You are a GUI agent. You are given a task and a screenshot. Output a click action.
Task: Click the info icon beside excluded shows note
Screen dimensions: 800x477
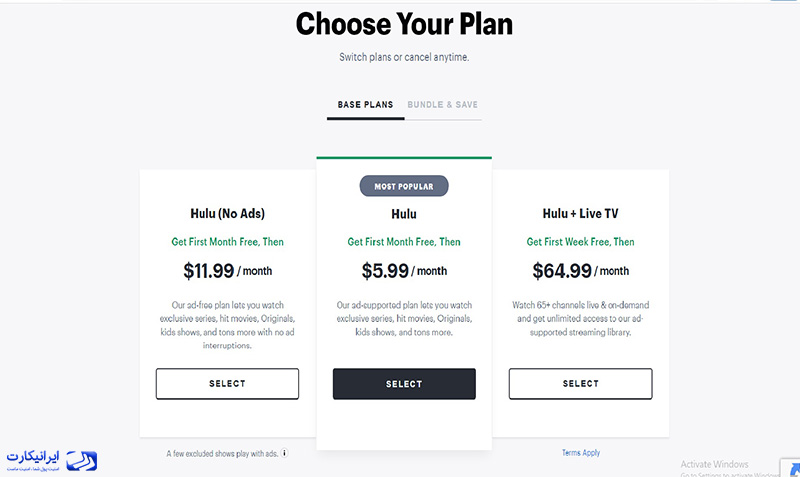pos(285,453)
